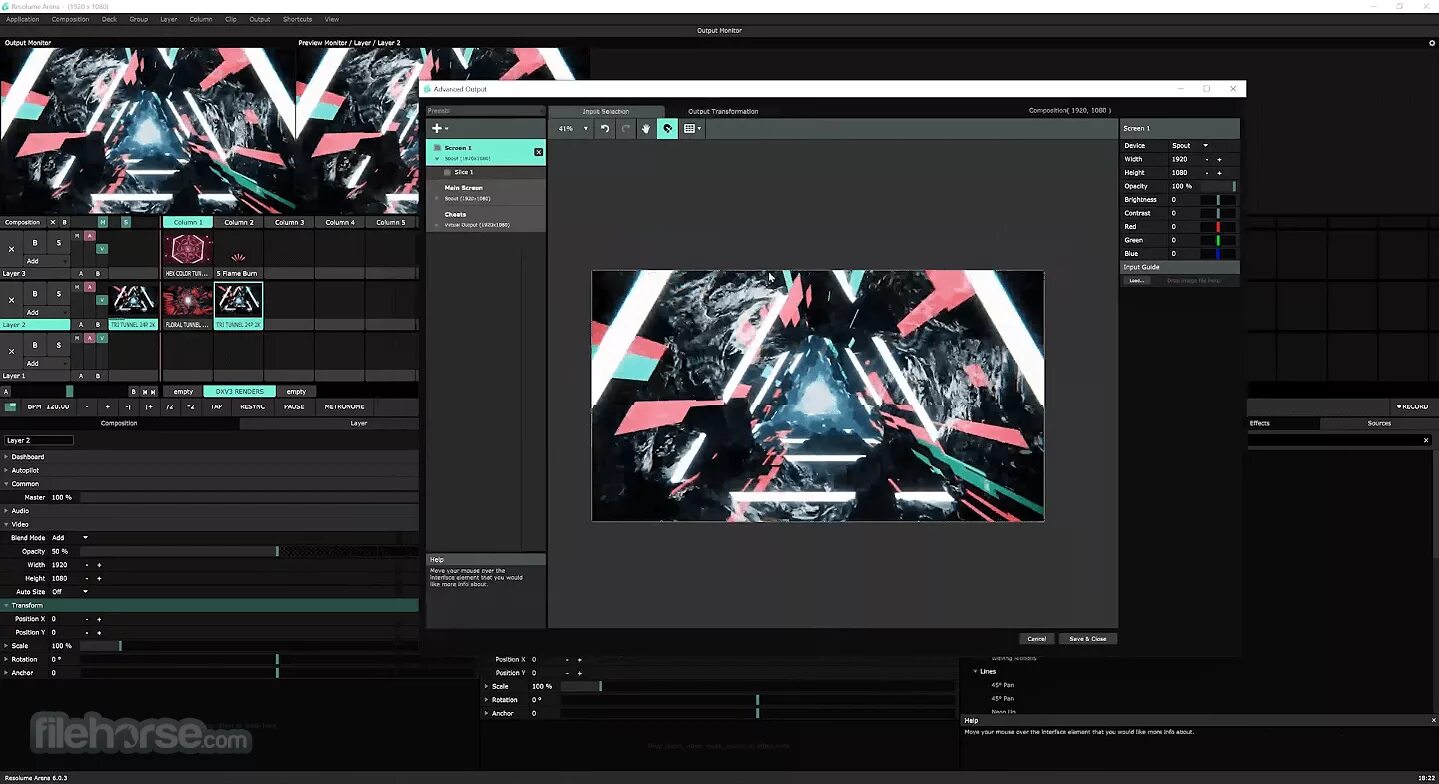Open the Application menu
1439x784 pixels.
[x=23, y=19]
